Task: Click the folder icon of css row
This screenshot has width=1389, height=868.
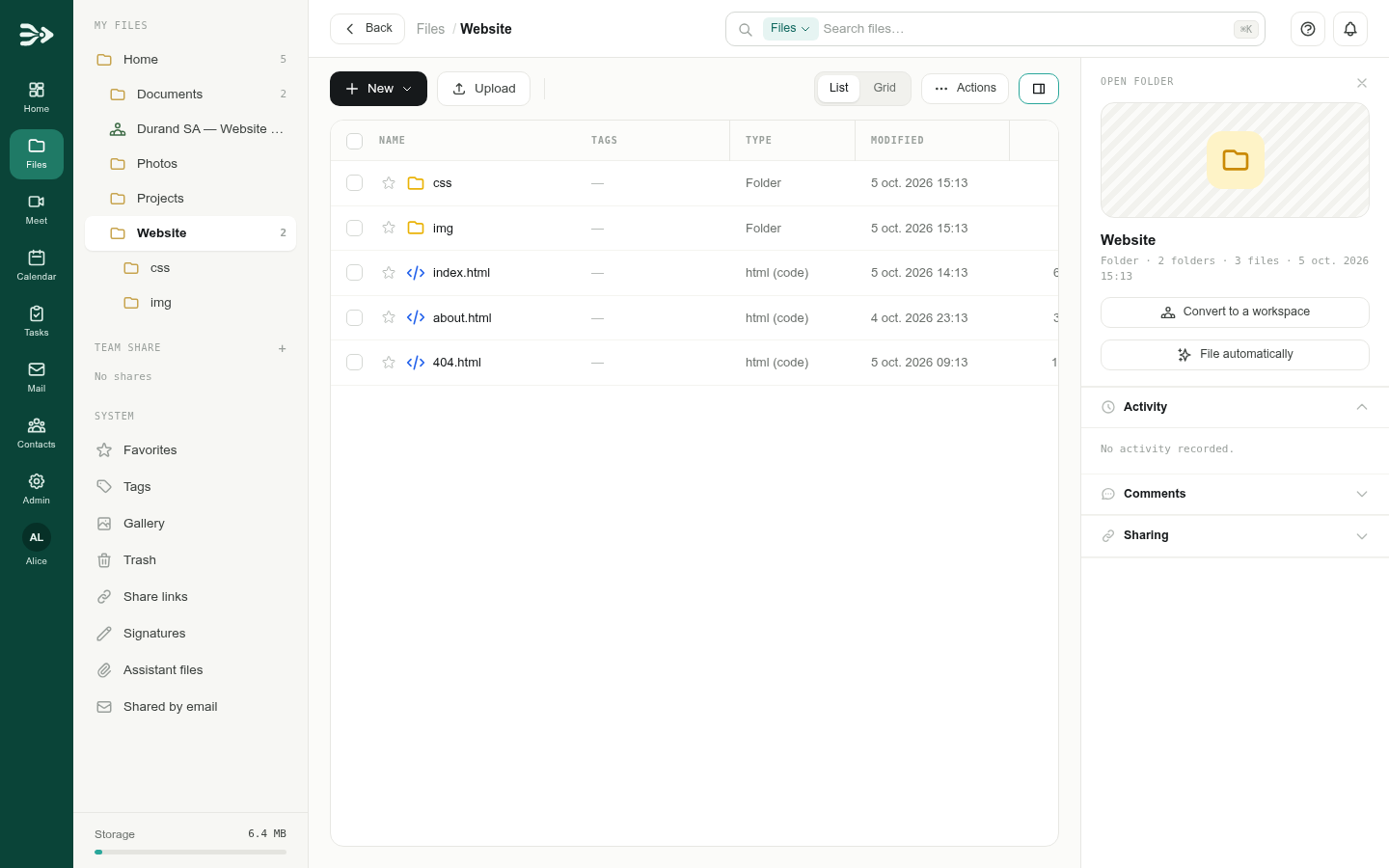Action: click(416, 183)
